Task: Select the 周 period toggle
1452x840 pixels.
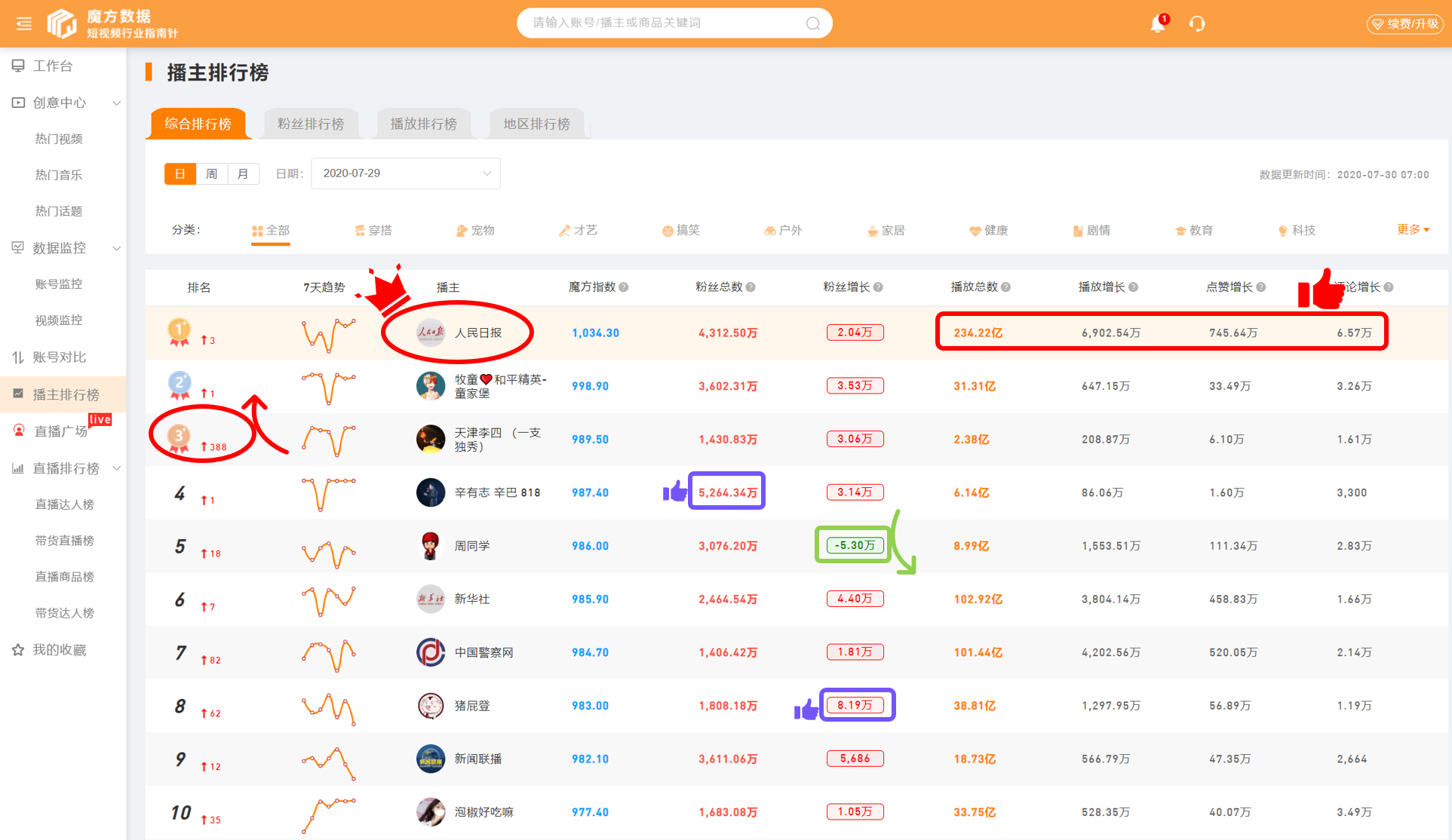Action: [x=212, y=173]
